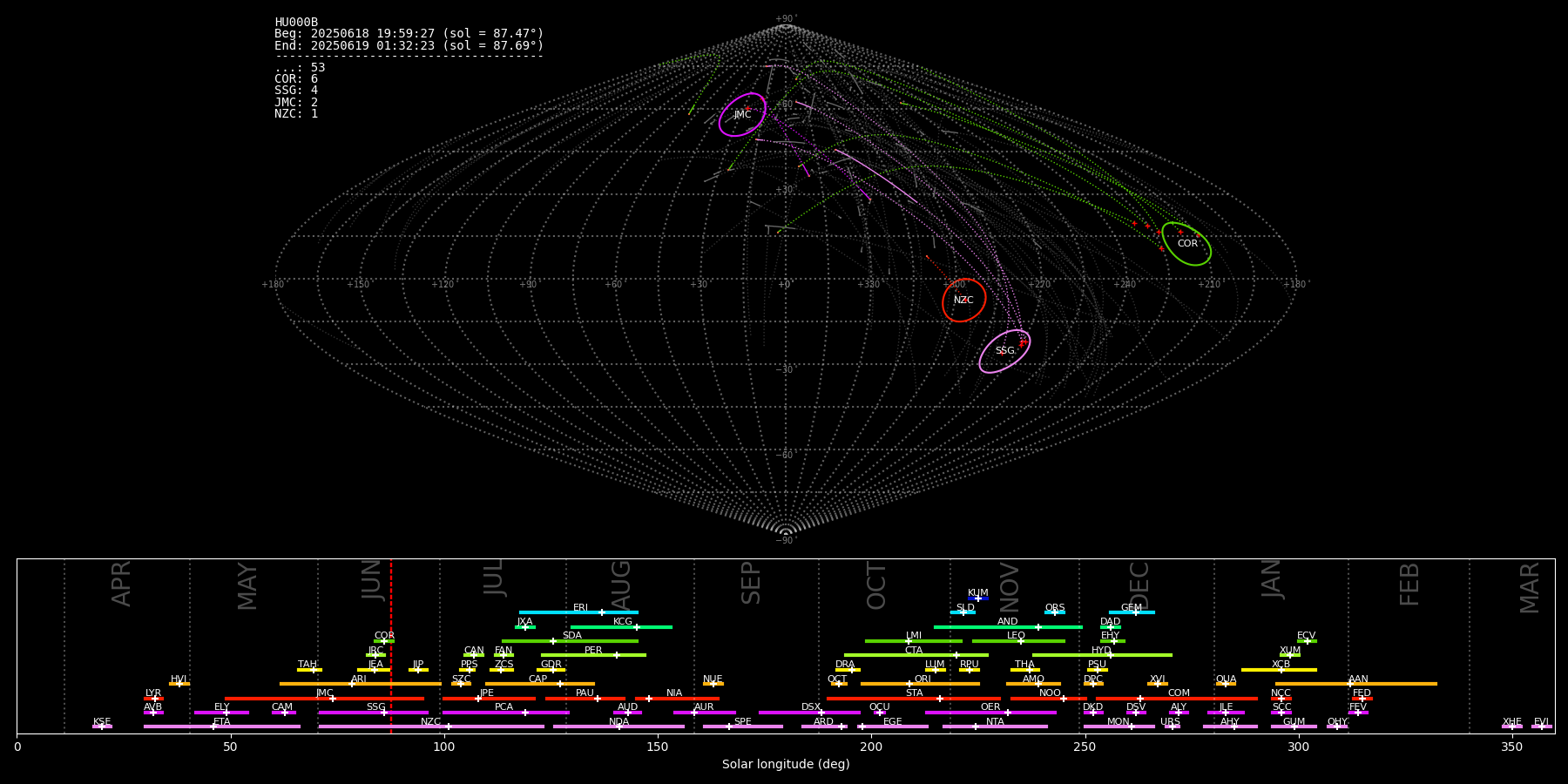Click the GEM shower label in timeline
The width and height of the screenshot is (1568, 784).
[x=1132, y=608]
